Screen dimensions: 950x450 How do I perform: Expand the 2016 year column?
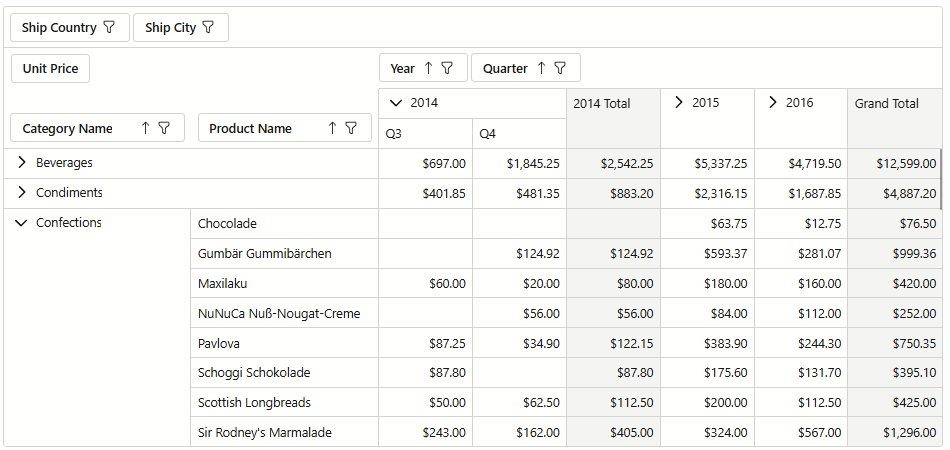pos(773,103)
